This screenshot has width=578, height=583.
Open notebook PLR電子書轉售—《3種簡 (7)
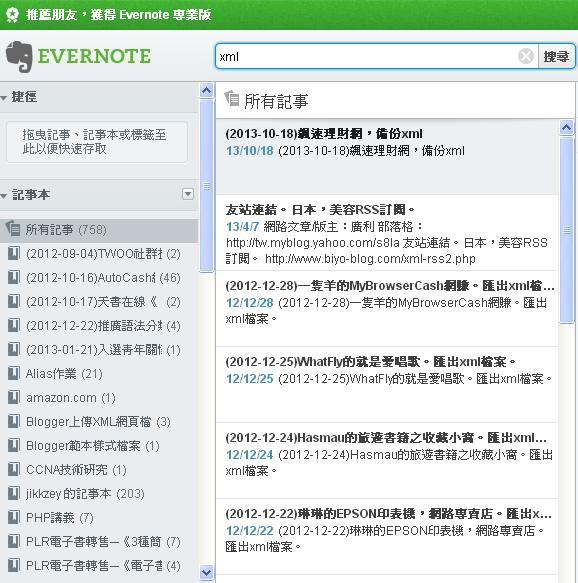pyautogui.click(x=99, y=542)
